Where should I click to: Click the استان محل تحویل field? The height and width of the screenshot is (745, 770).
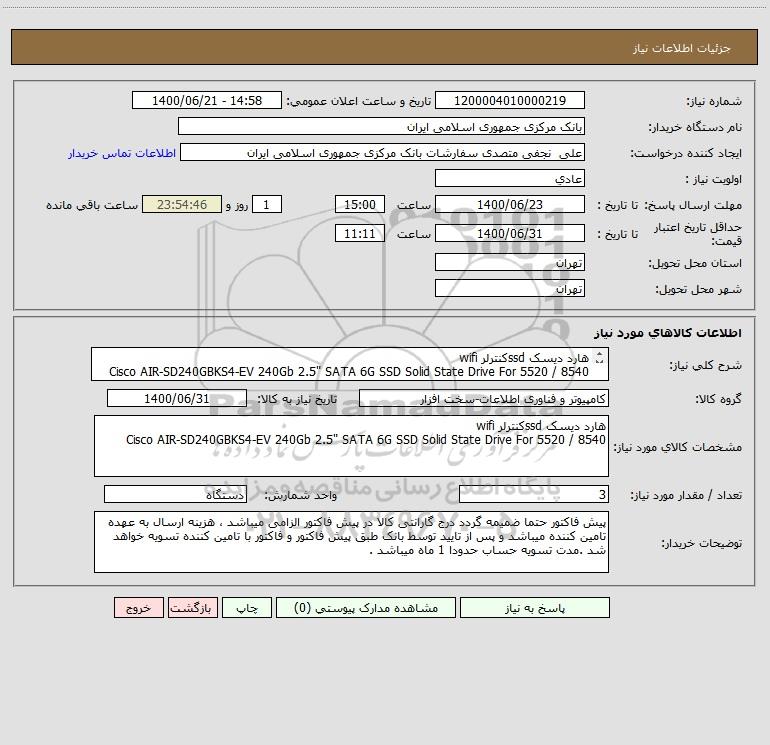point(510,262)
